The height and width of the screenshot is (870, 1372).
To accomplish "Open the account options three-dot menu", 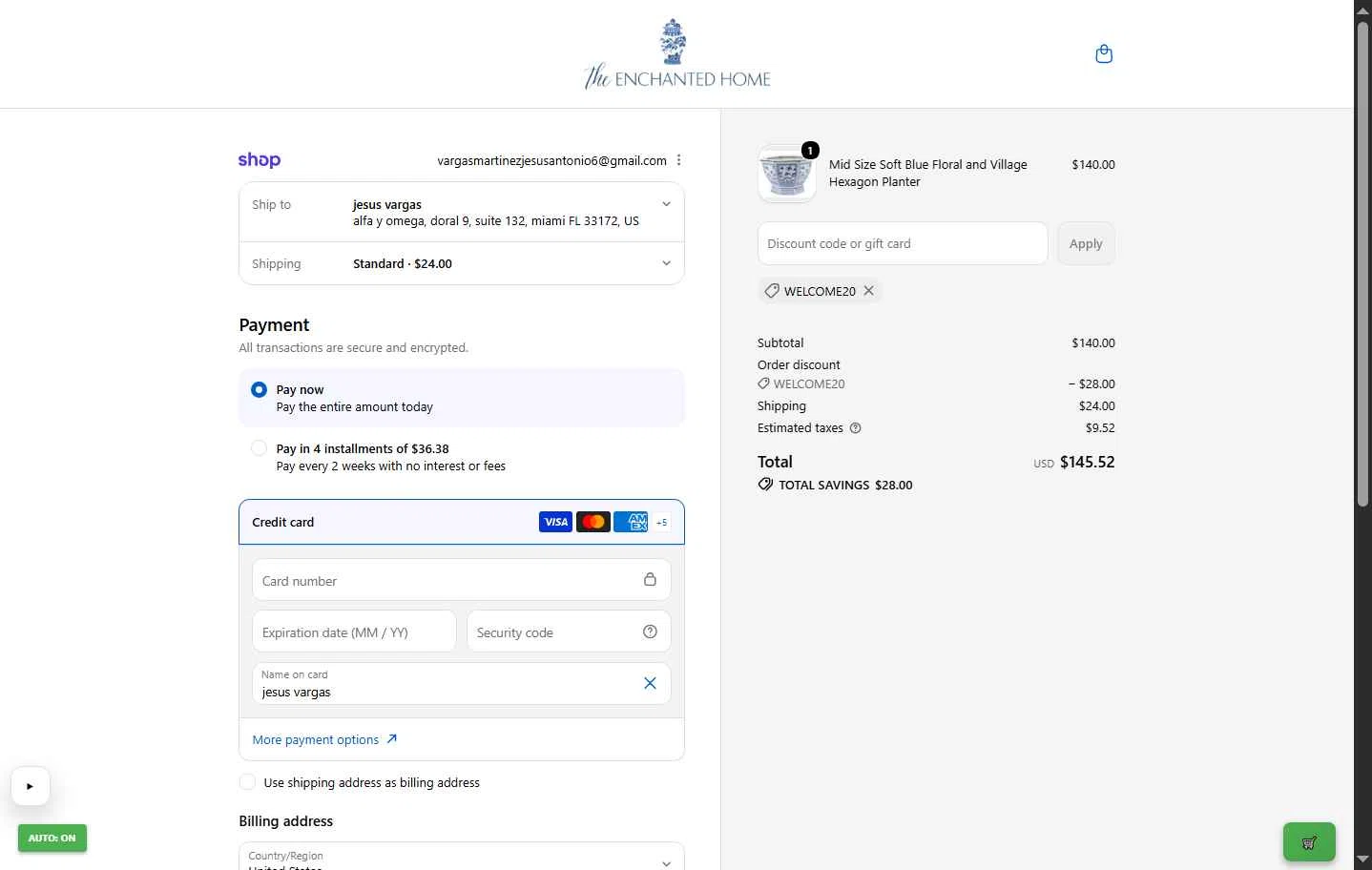I will click(x=678, y=160).
